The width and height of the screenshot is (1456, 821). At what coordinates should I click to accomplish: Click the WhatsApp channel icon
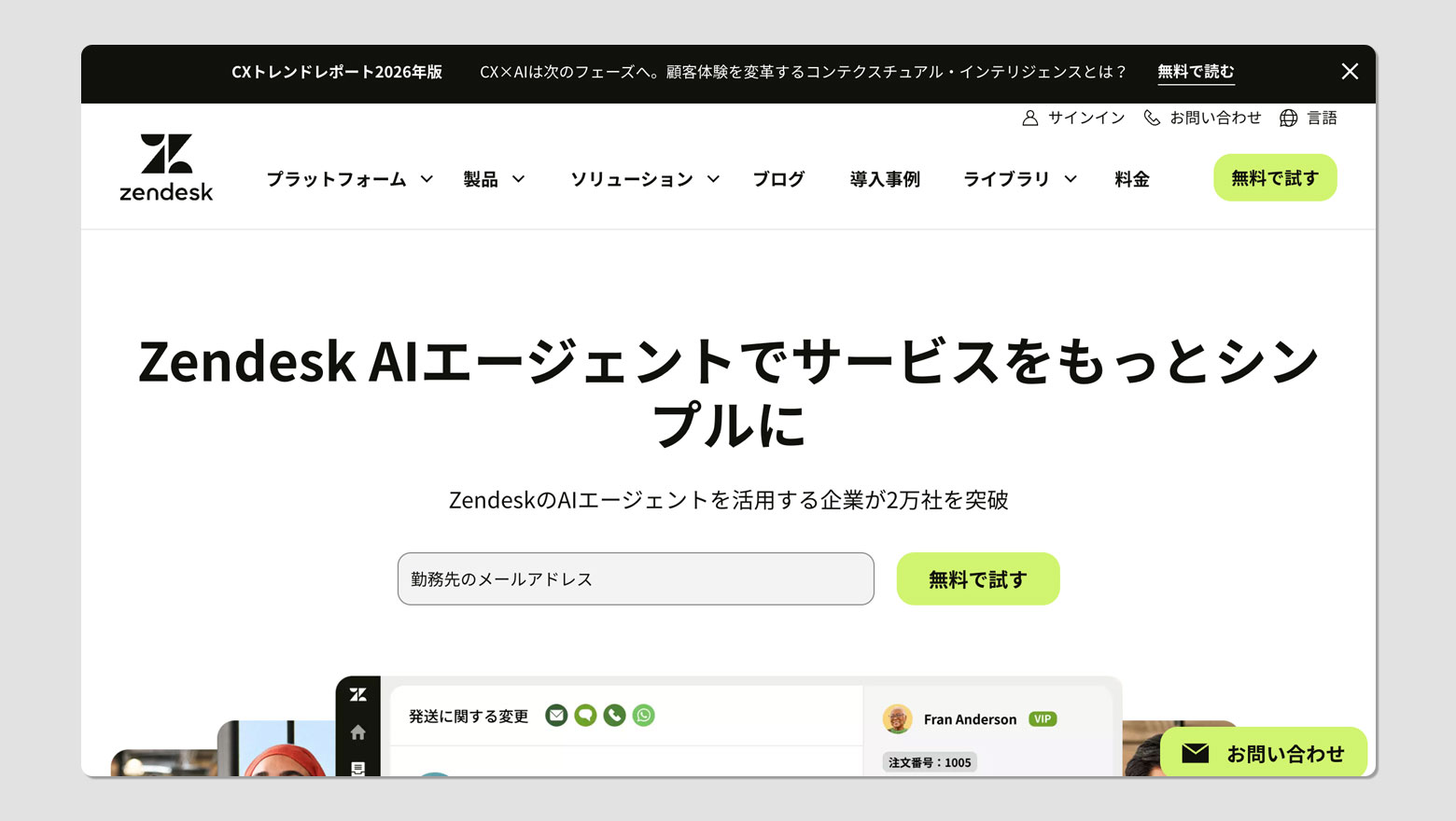click(644, 716)
